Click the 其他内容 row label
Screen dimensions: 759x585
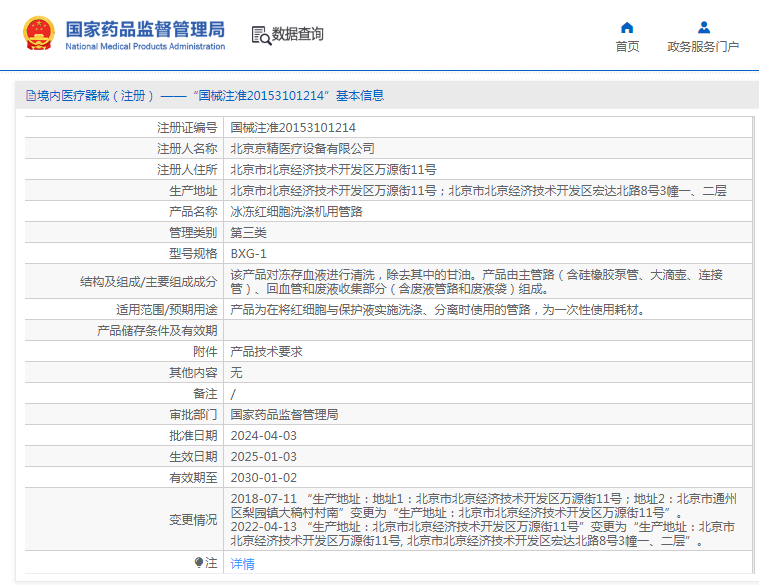tap(193, 373)
